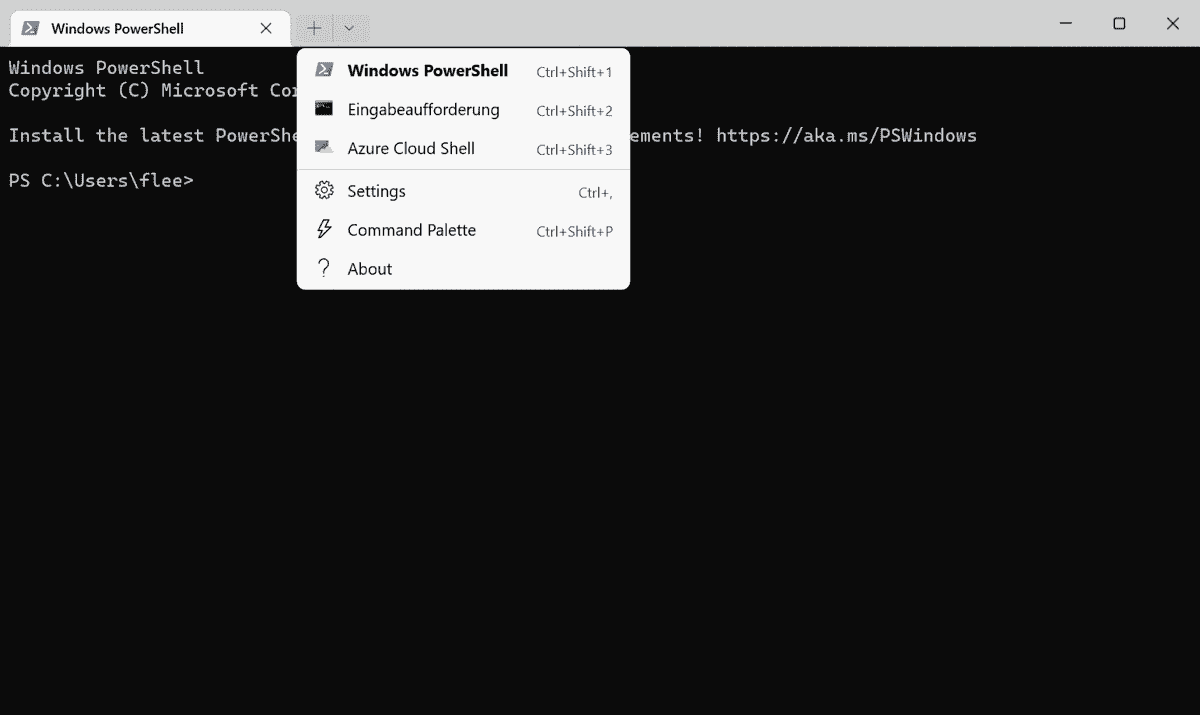Launch the Command Palette menu item

411,229
